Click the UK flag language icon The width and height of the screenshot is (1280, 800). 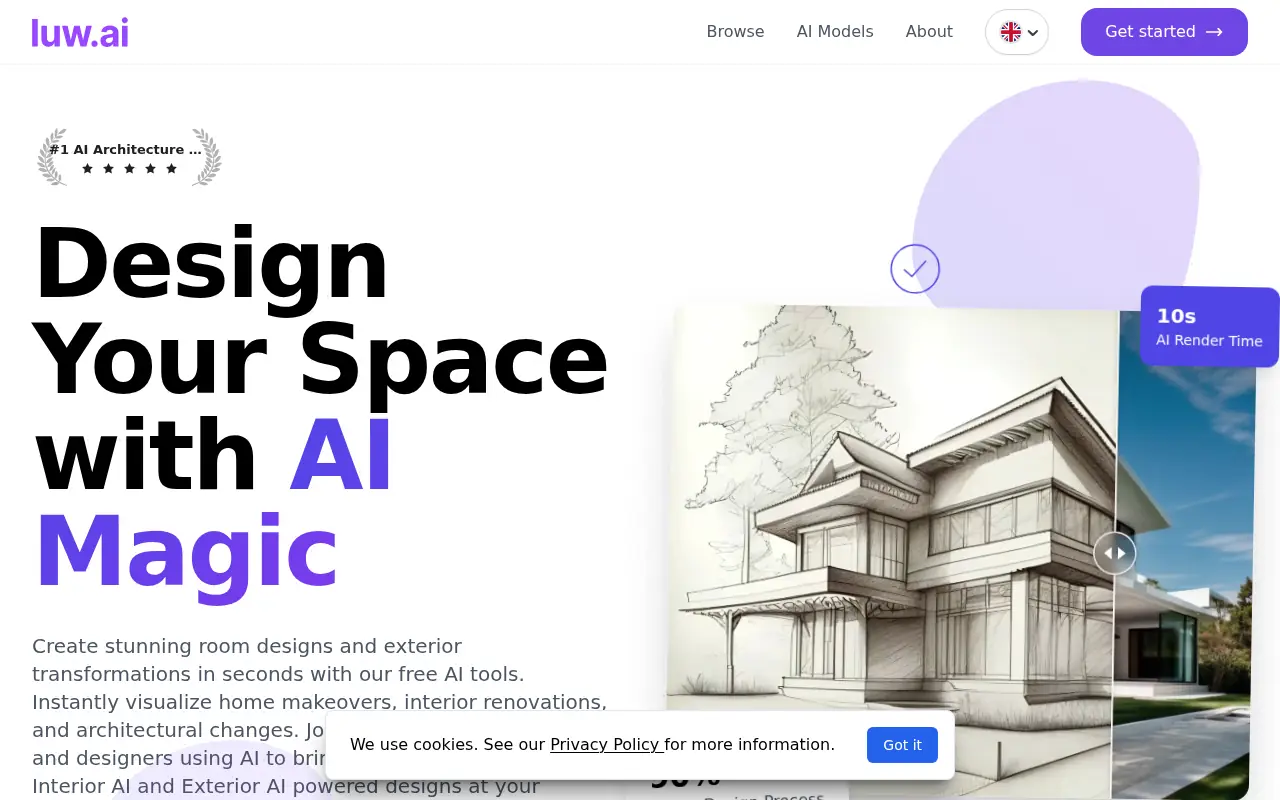(1010, 32)
